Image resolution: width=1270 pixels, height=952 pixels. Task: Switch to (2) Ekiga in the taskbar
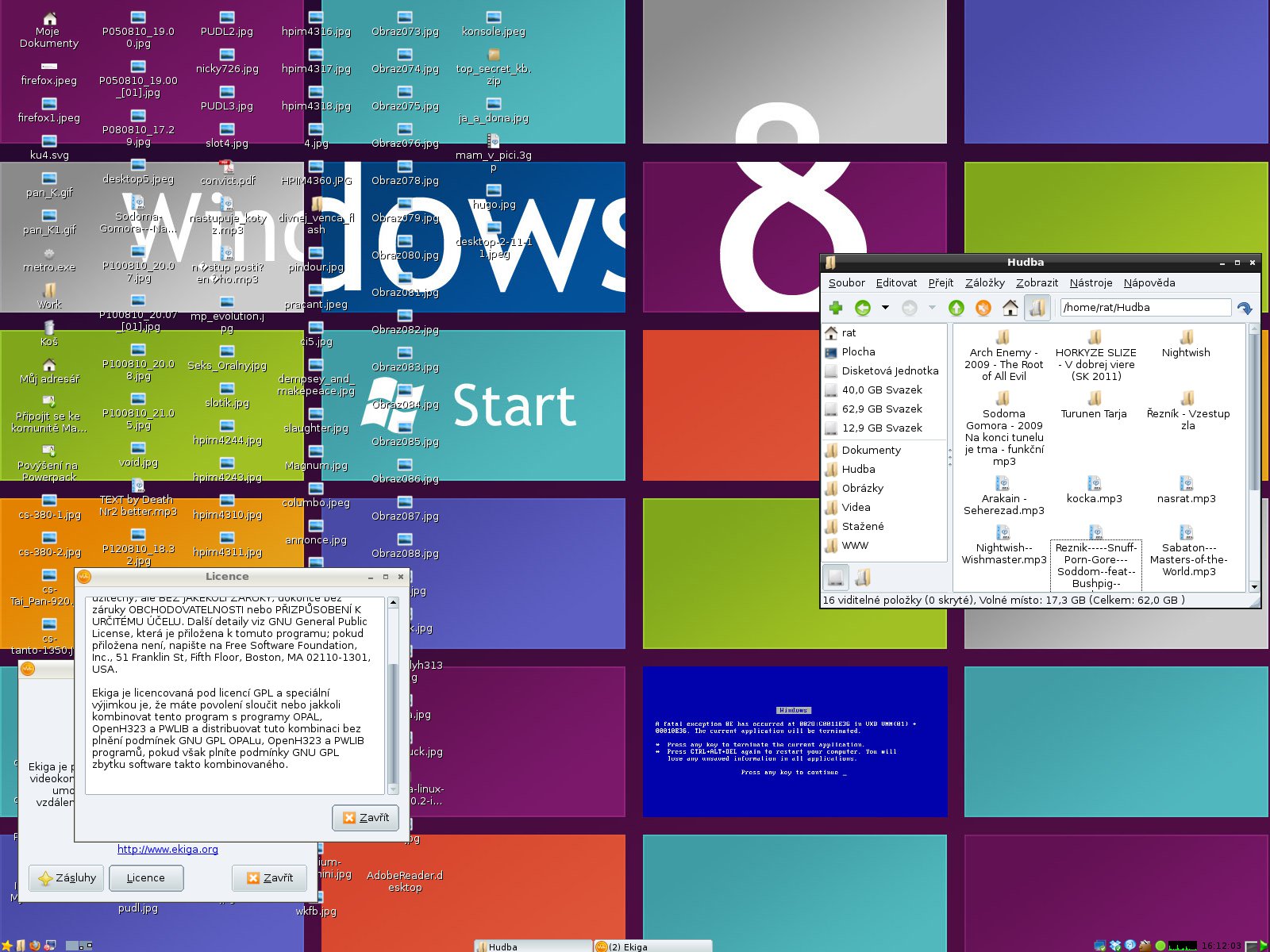(x=652, y=946)
